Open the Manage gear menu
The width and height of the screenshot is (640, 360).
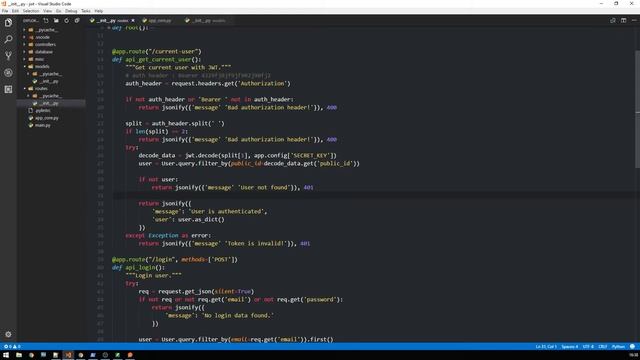pyautogui.click(x=8, y=334)
